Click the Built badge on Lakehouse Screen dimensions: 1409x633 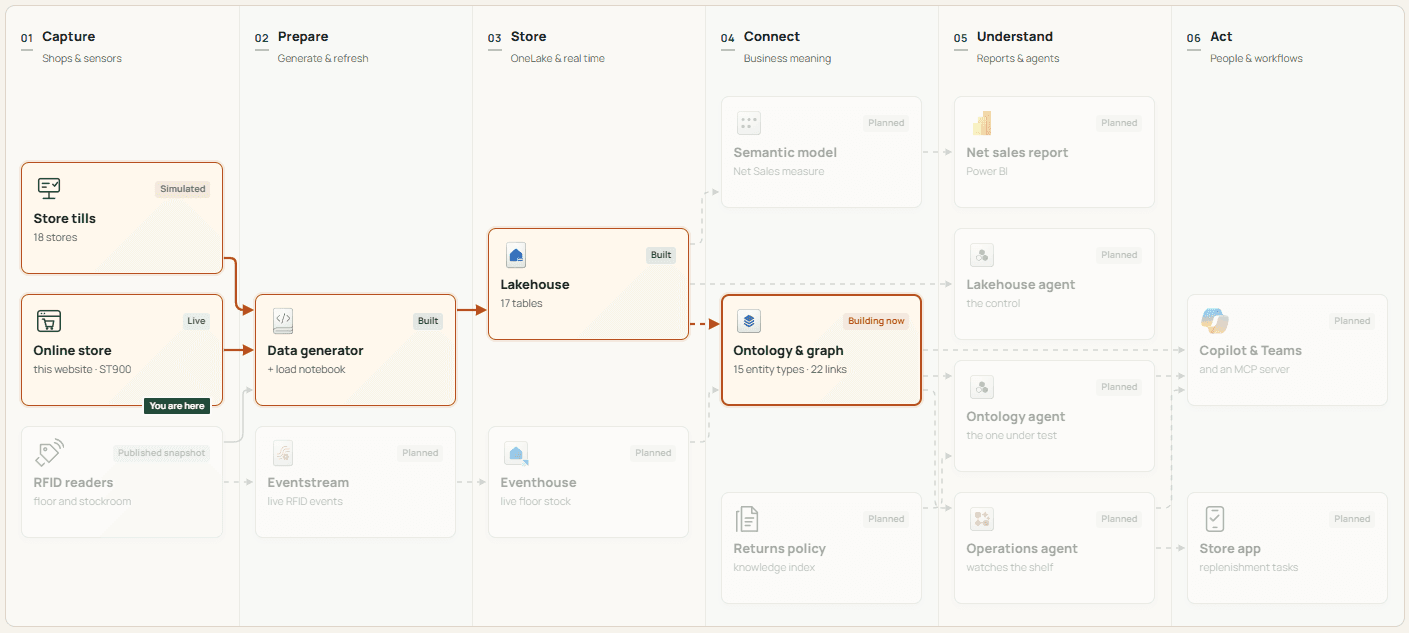click(x=661, y=255)
